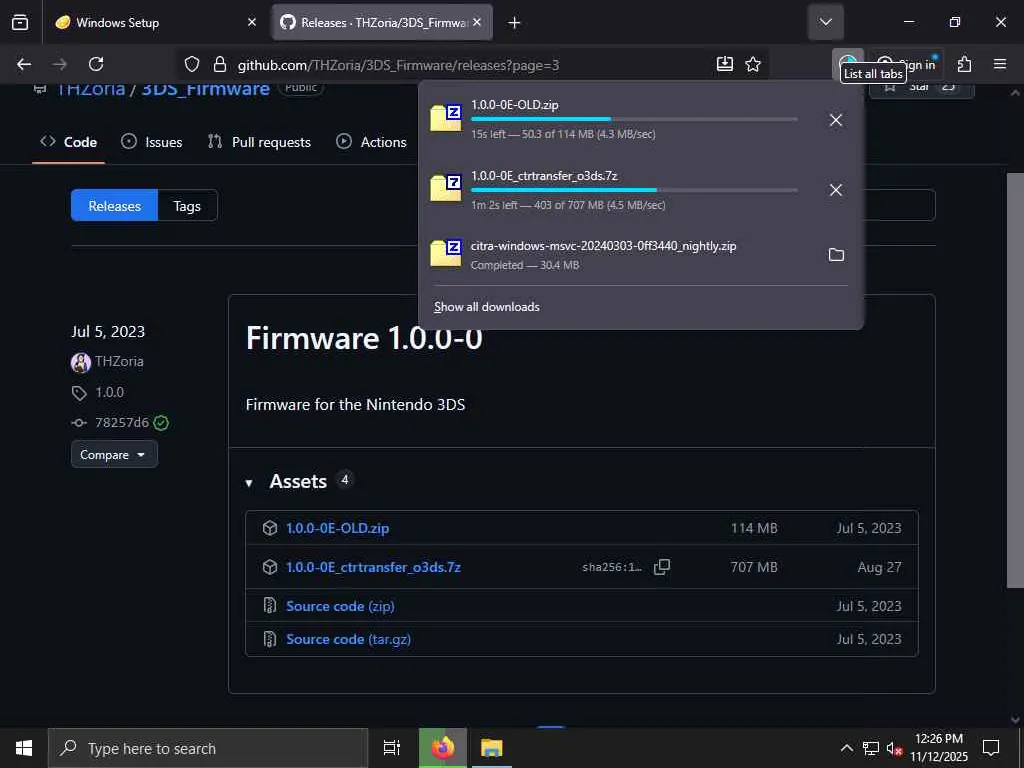Bookmark this page with the star icon
This screenshot has height=768, width=1024.
(x=753, y=64)
